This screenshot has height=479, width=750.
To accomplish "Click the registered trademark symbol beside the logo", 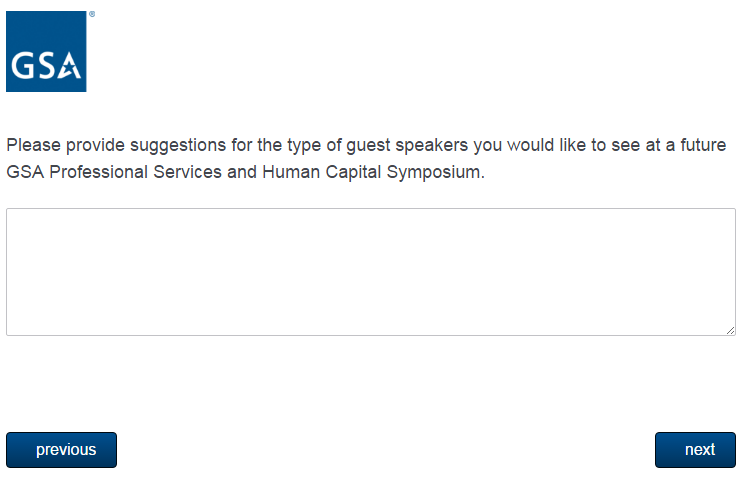I will pos(92,15).
